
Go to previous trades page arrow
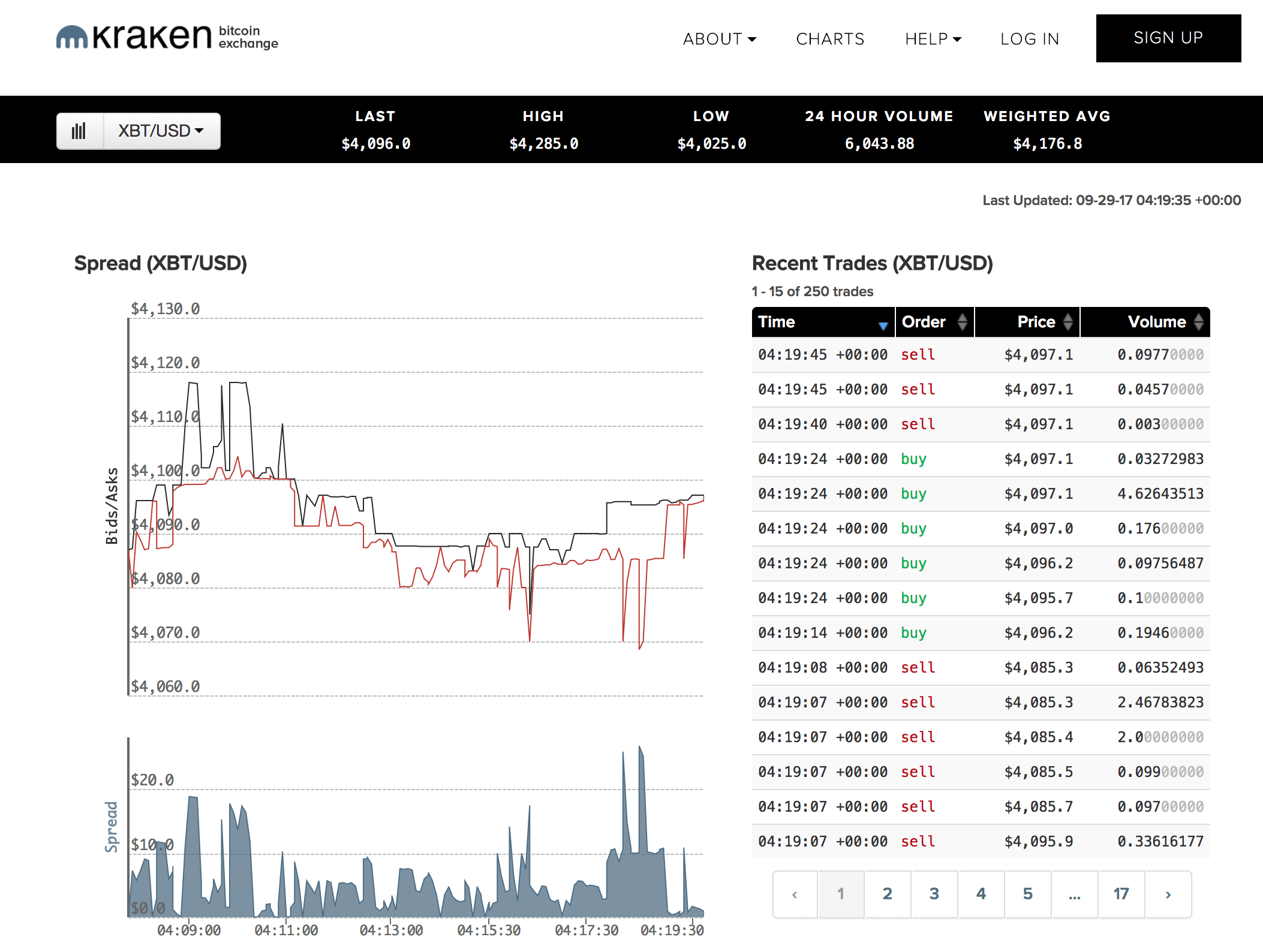click(795, 894)
